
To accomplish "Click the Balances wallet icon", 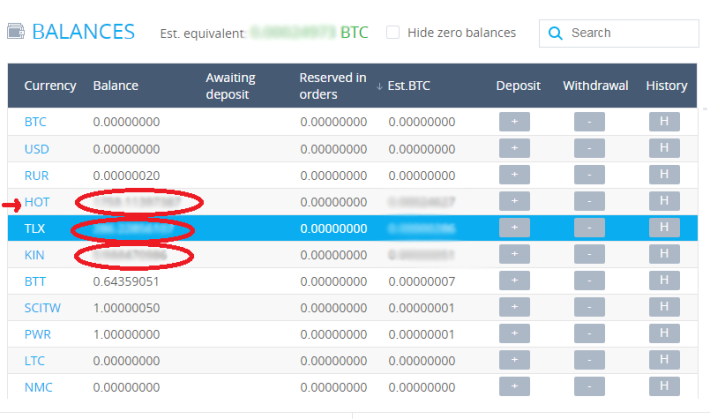I will 16,32.
